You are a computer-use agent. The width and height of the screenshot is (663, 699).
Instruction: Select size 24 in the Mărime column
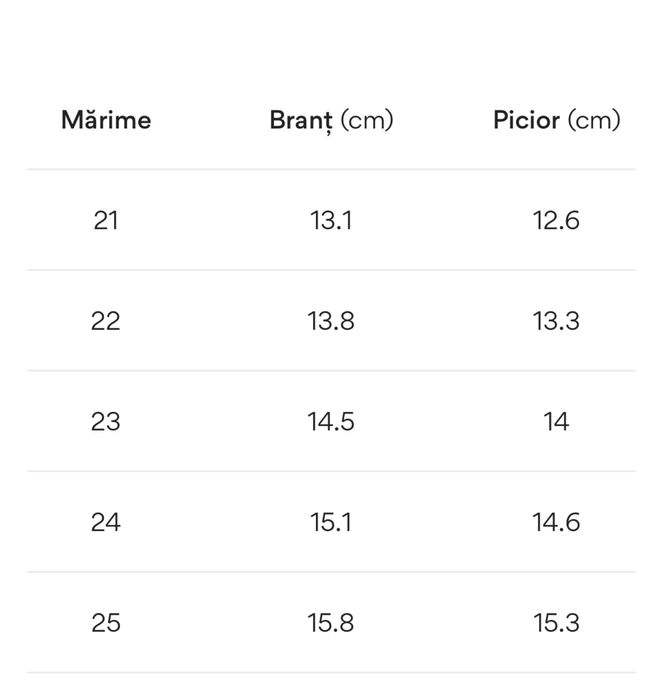tap(106, 522)
